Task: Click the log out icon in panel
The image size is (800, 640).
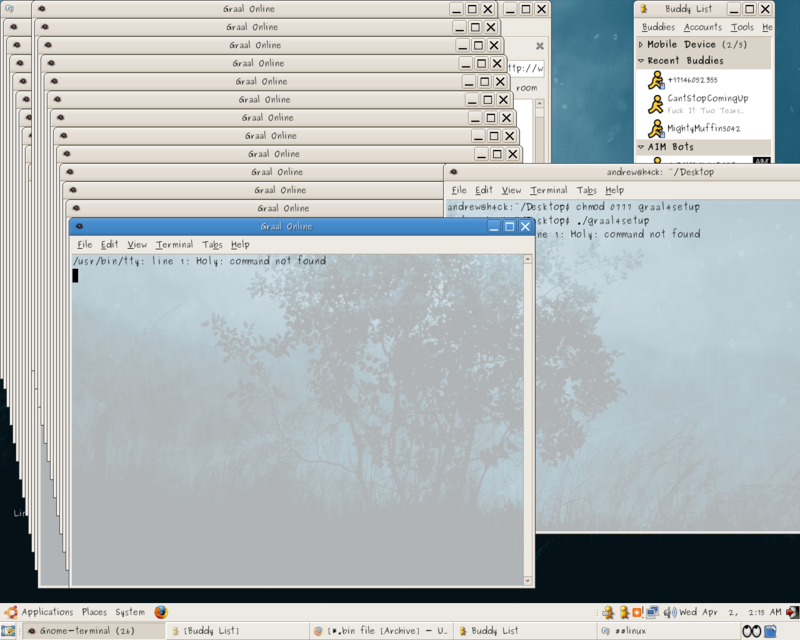Action: 792,611
